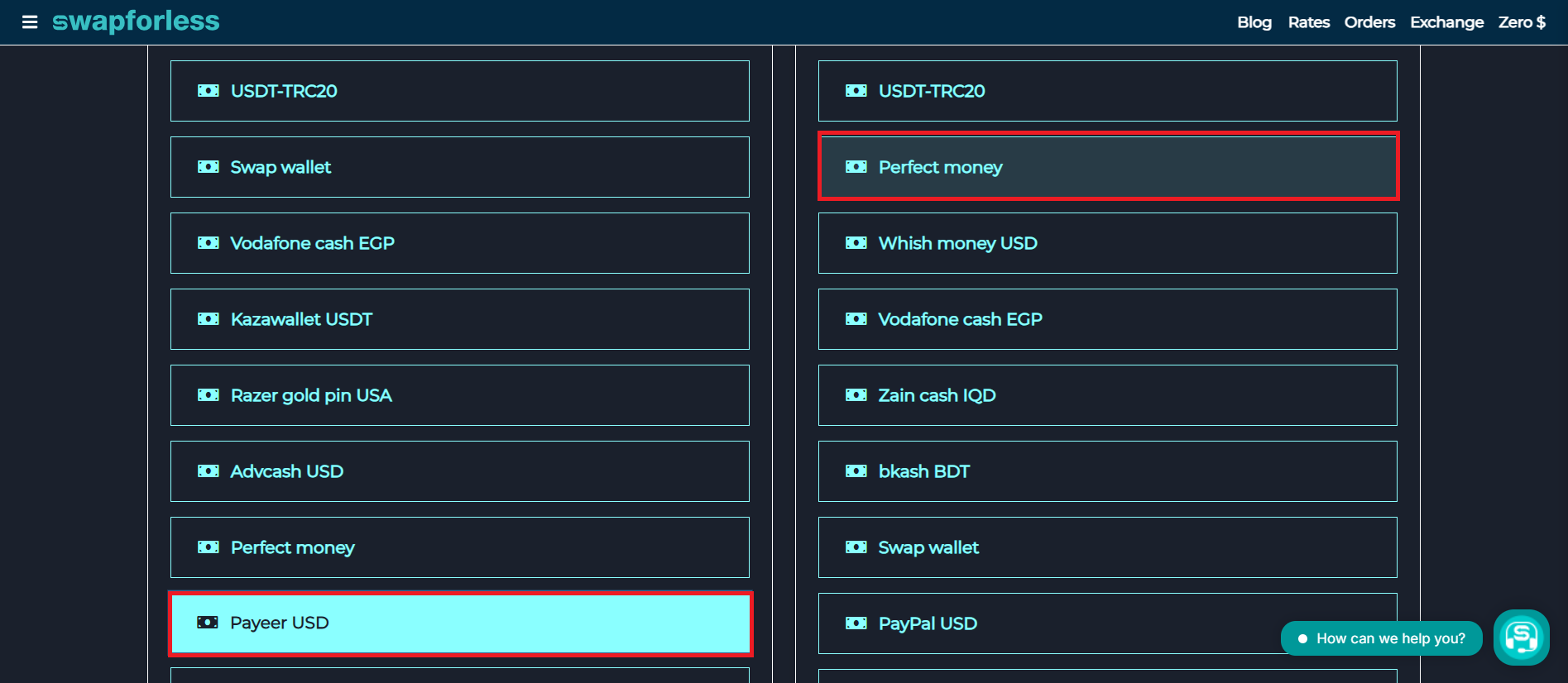Click the swapforless logo
Viewport: 1568px width, 683px height.
point(136,21)
